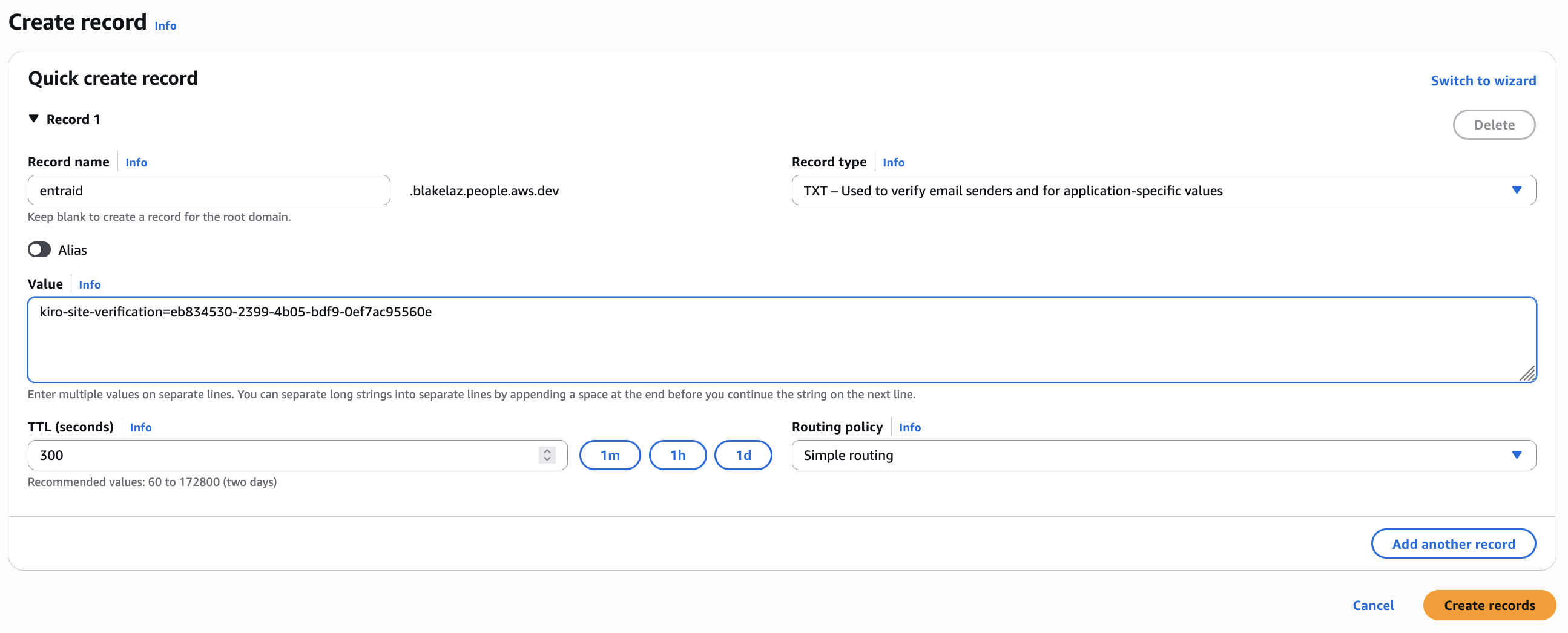
Task: Grab the Value textarea resize handle
Action: [x=1528, y=375]
